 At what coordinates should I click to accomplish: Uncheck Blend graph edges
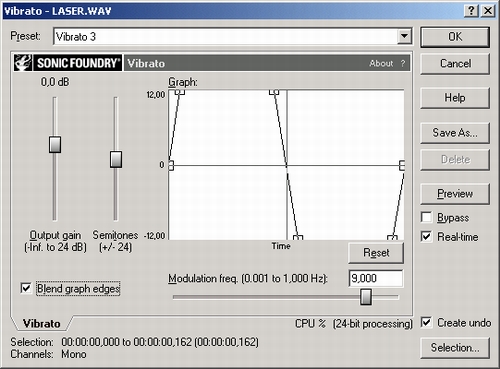click(x=26, y=288)
